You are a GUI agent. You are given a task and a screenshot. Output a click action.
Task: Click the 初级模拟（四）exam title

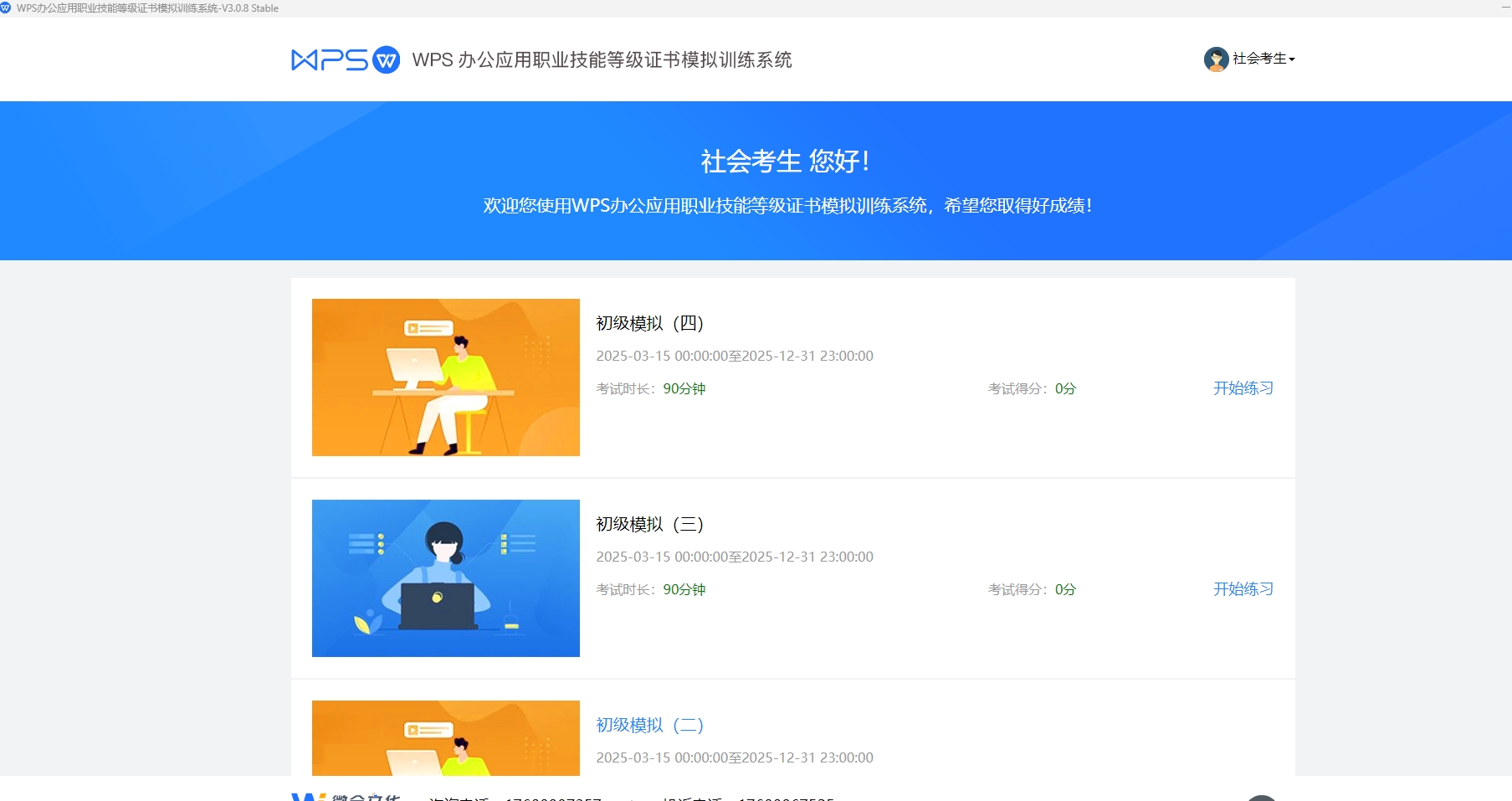click(649, 323)
